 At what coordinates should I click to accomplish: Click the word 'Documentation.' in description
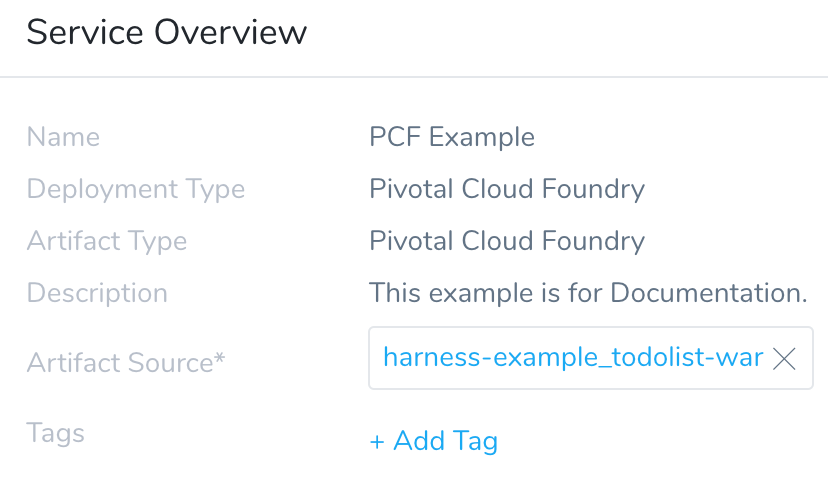(x=709, y=293)
